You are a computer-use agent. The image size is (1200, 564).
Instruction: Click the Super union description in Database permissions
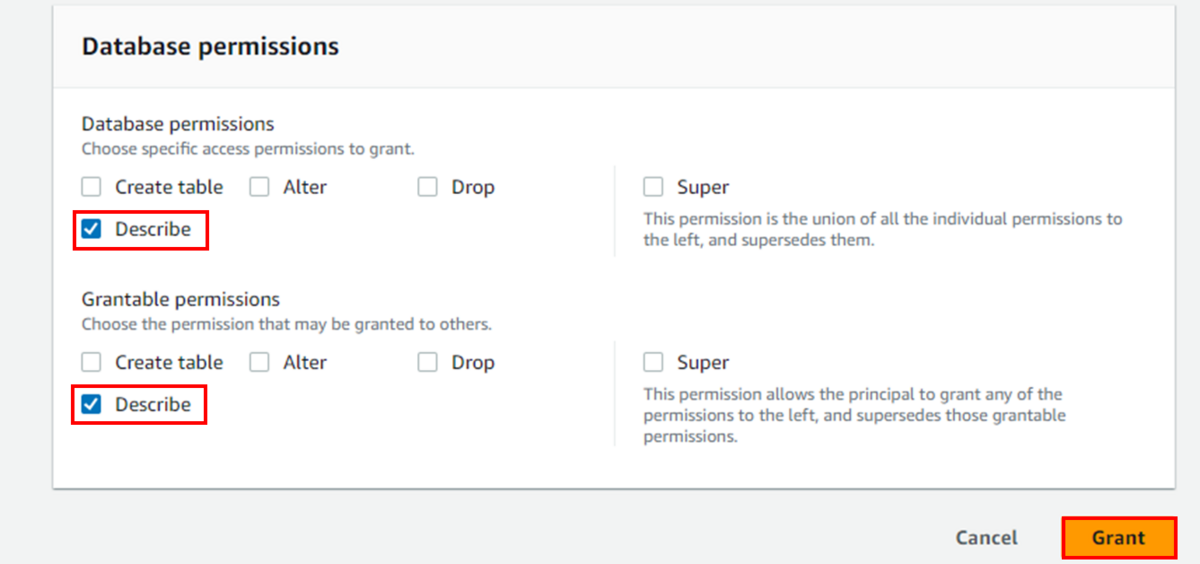882,230
